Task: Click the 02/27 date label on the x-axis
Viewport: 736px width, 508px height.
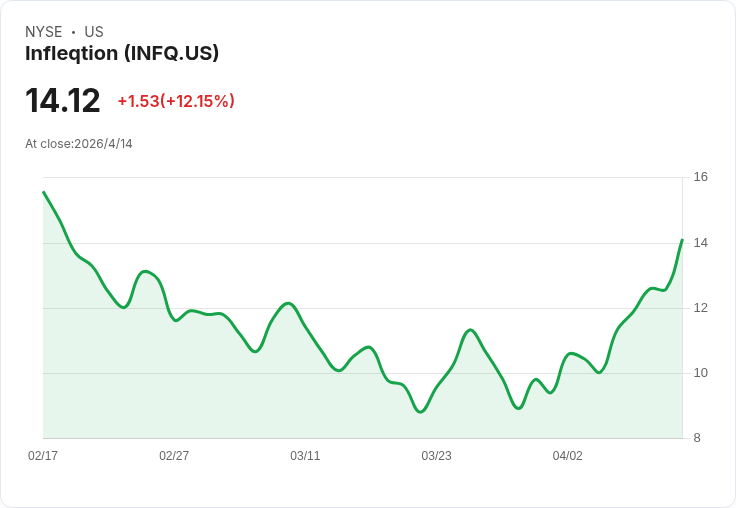Action: click(174, 455)
